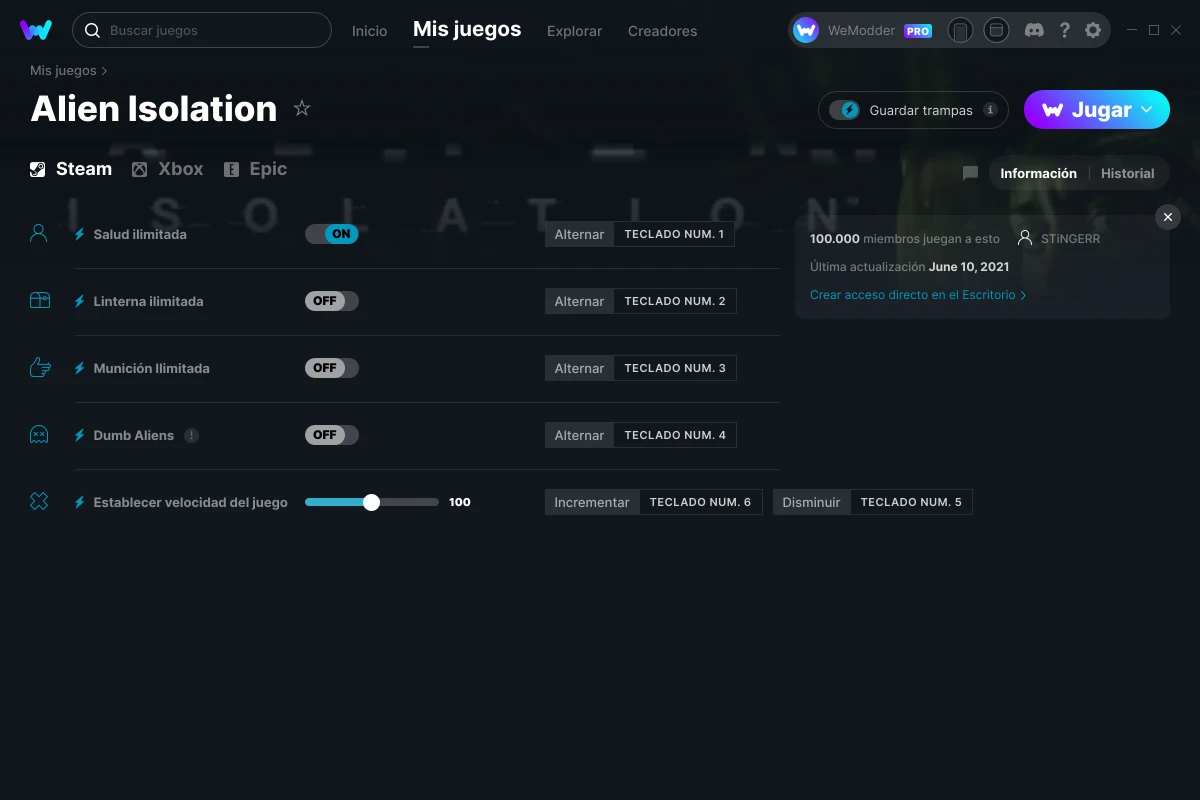This screenshot has width=1200, height=800.
Task: Click the lightning bolt beside Establecer velocidad del juego
Action: [x=80, y=502]
